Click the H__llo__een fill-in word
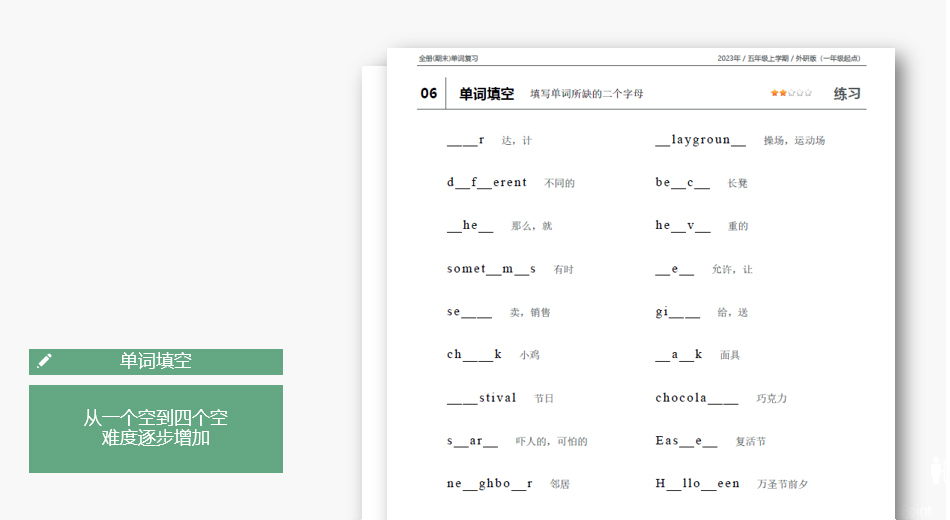This screenshot has width=950, height=520. 697,484
